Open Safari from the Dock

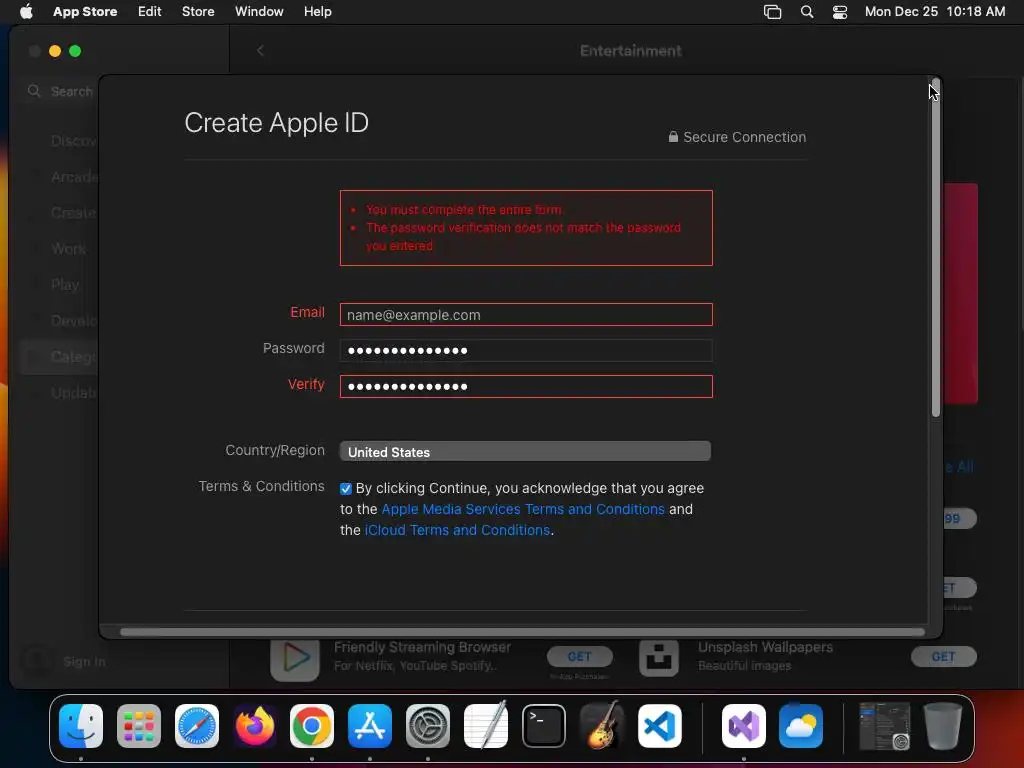[x=197, y=726]
